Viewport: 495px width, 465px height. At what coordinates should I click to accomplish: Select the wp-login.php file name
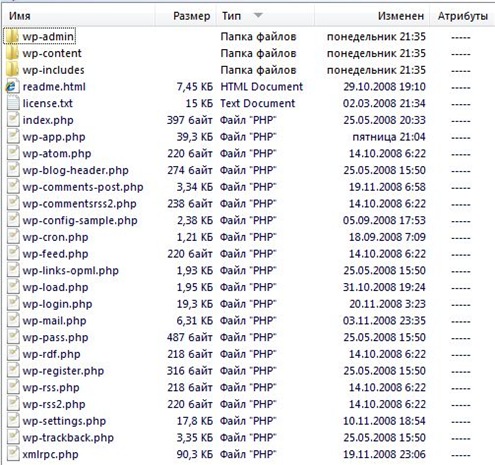coord(57,304)
